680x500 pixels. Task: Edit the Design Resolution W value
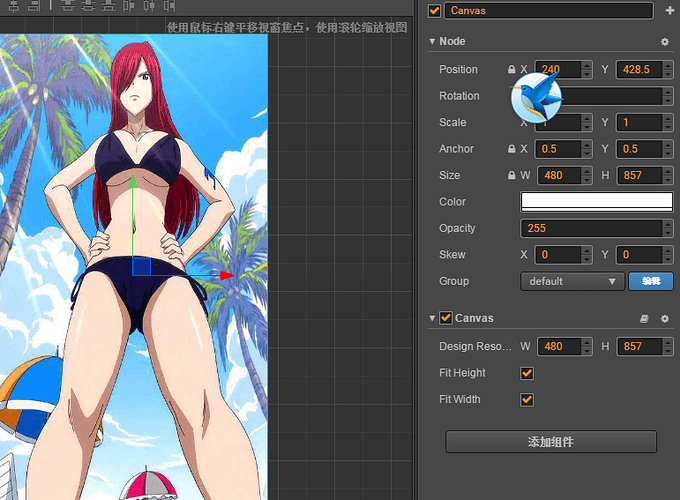(x=559, y=346)
